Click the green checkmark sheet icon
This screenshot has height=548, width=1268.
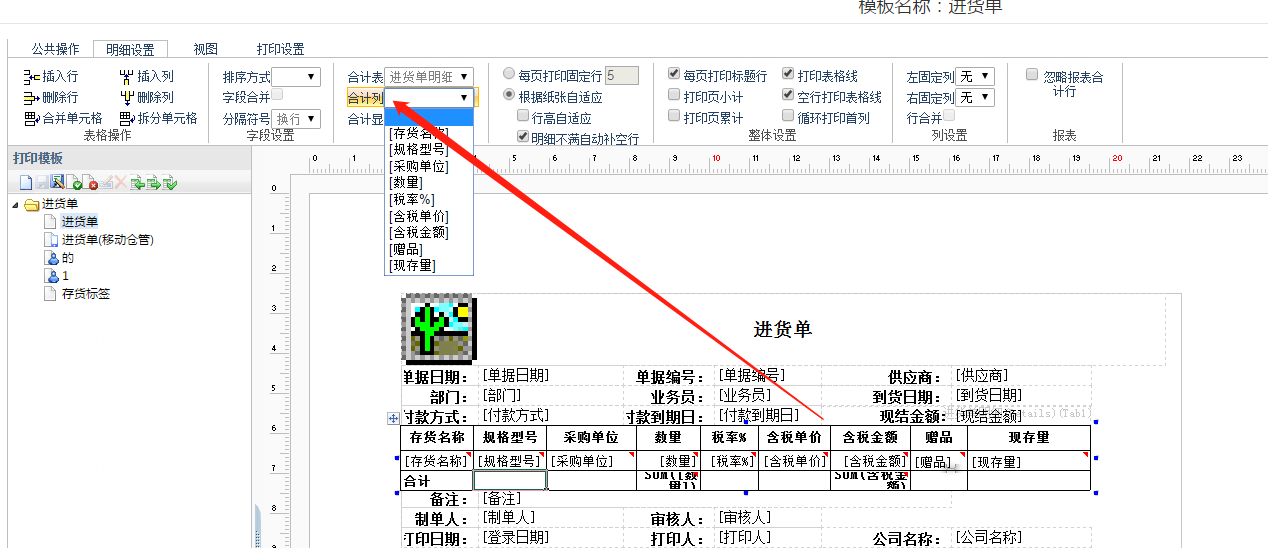(x=169, y=182)
